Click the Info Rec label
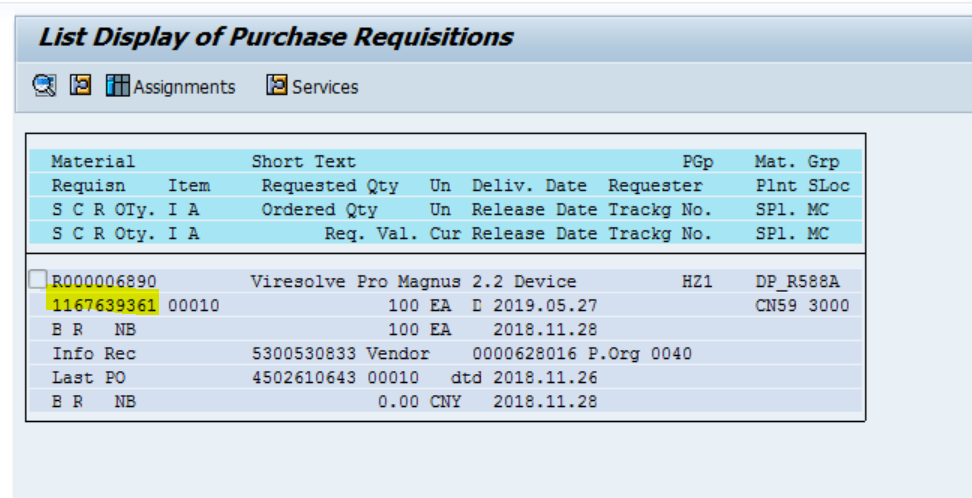972x498 pixels. pos(94,354)
